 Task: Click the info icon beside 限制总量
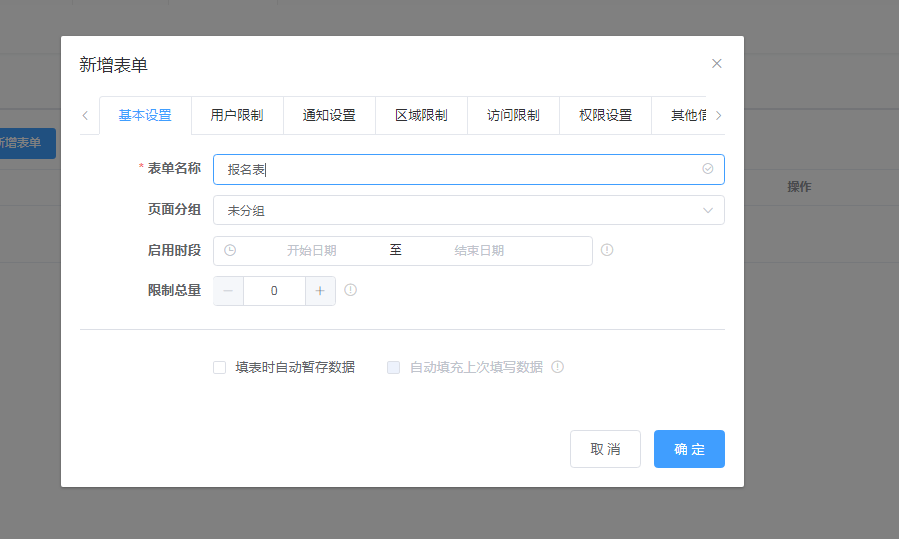point(350,290)
